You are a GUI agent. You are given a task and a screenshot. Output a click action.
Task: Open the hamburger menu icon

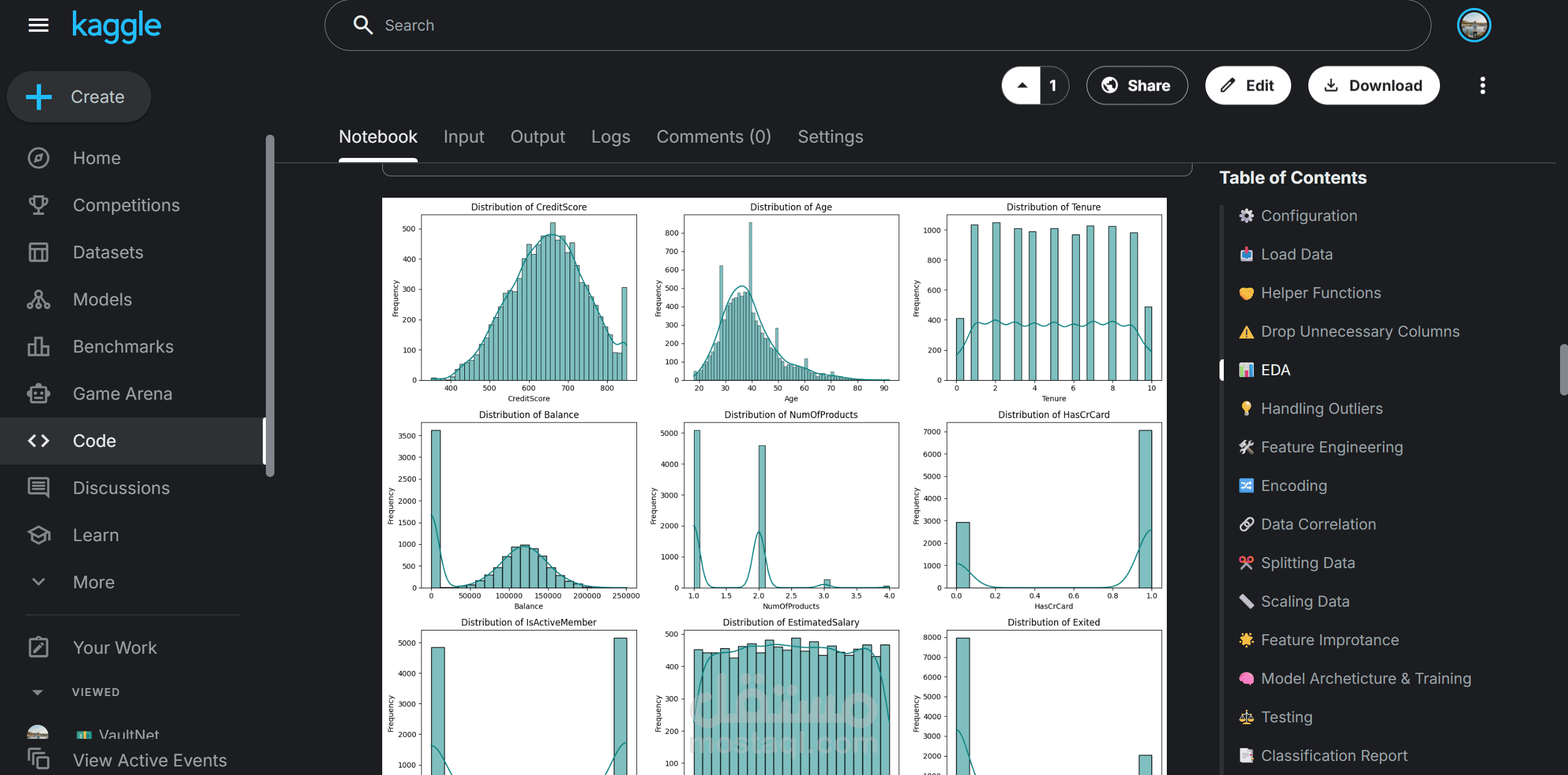point(39,25)
